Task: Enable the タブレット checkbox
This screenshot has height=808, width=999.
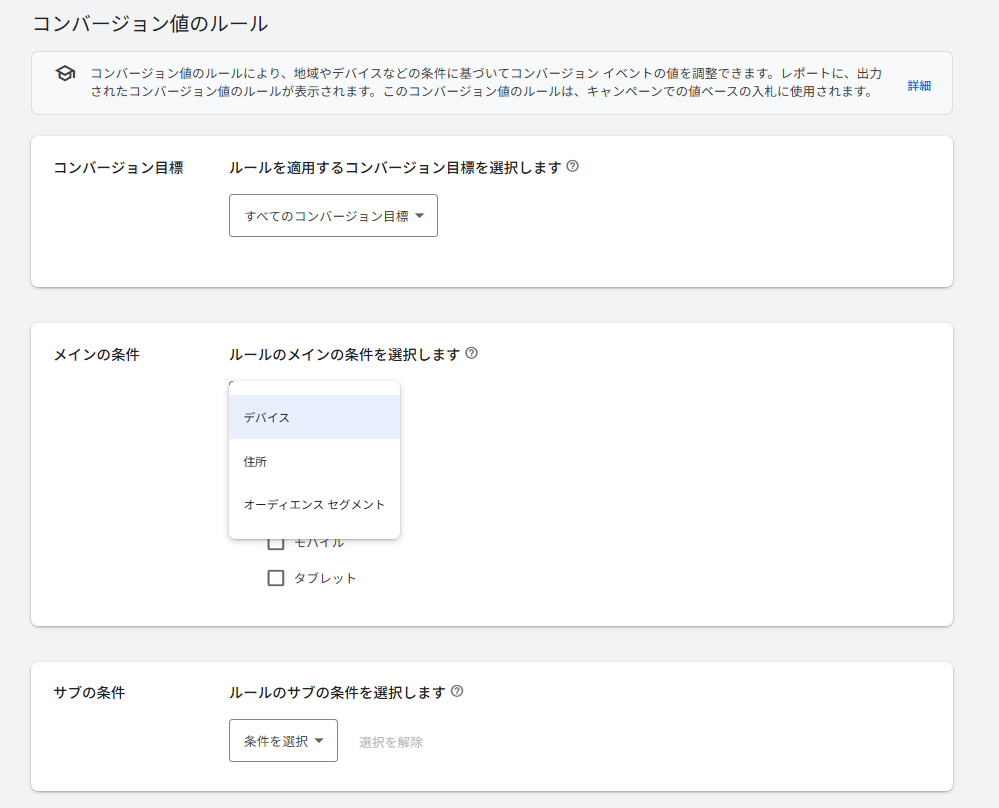Action: click(276, 577)
